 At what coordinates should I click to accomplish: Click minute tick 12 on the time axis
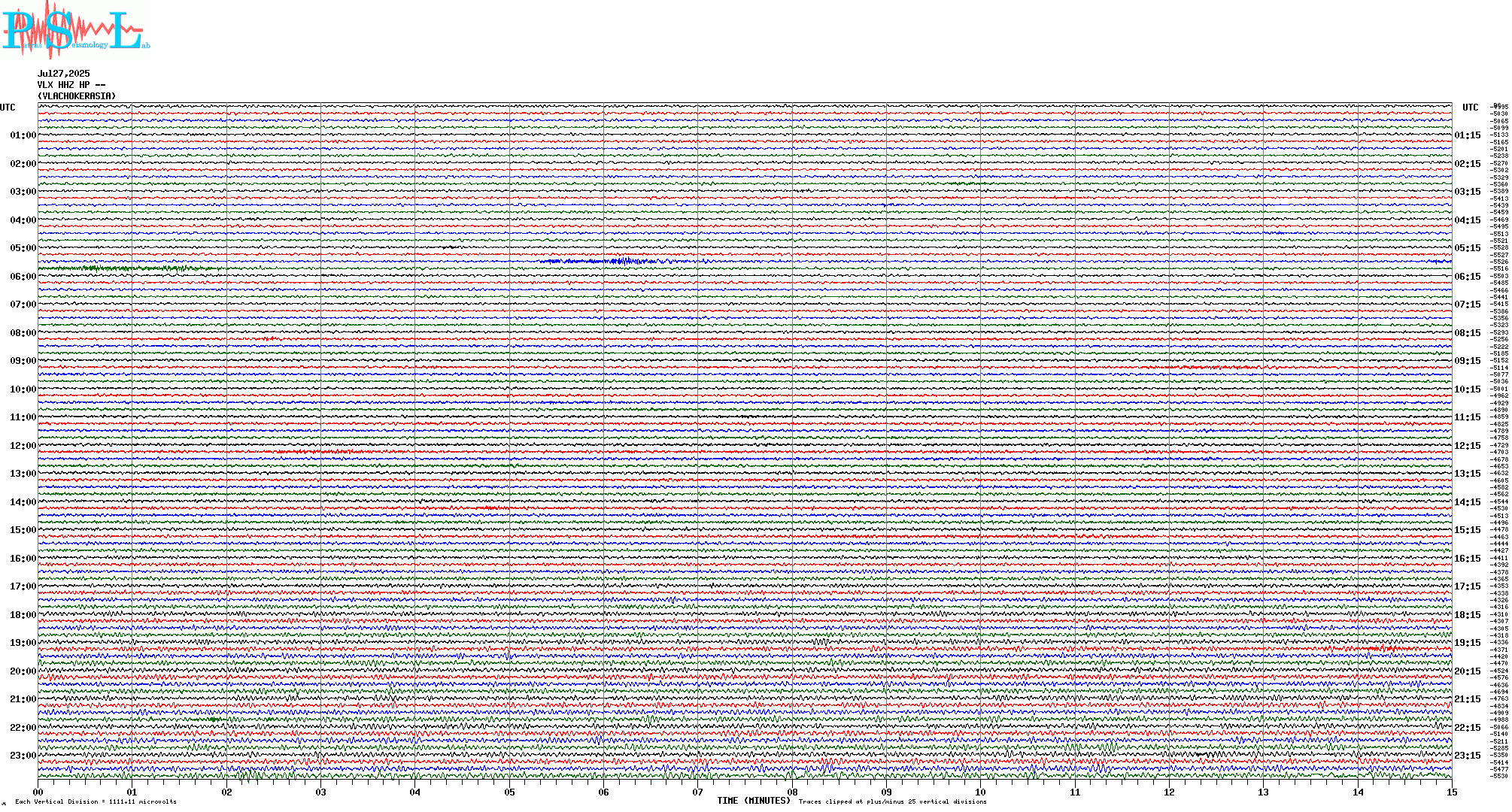(x=1169, y=792)
